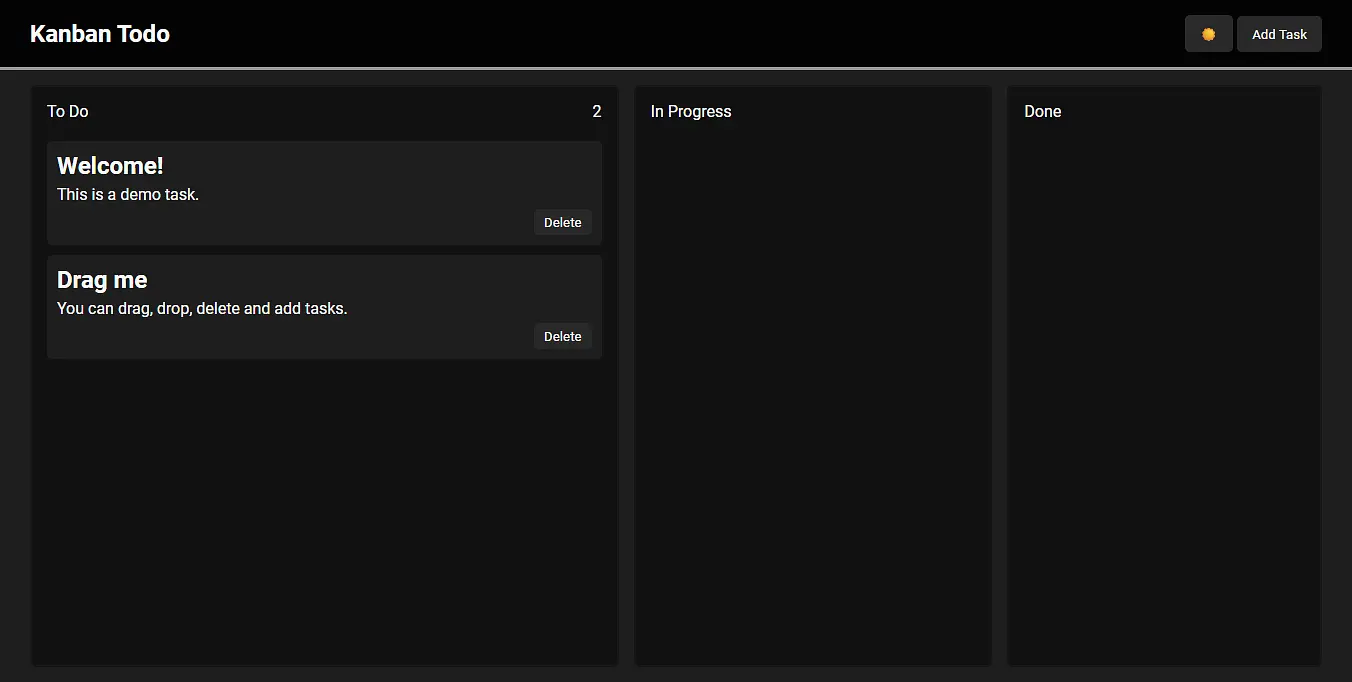This screenshot has height=682, width=1352.
Task: Delete the Welcome! task
Action: click(x=562, y=222)
